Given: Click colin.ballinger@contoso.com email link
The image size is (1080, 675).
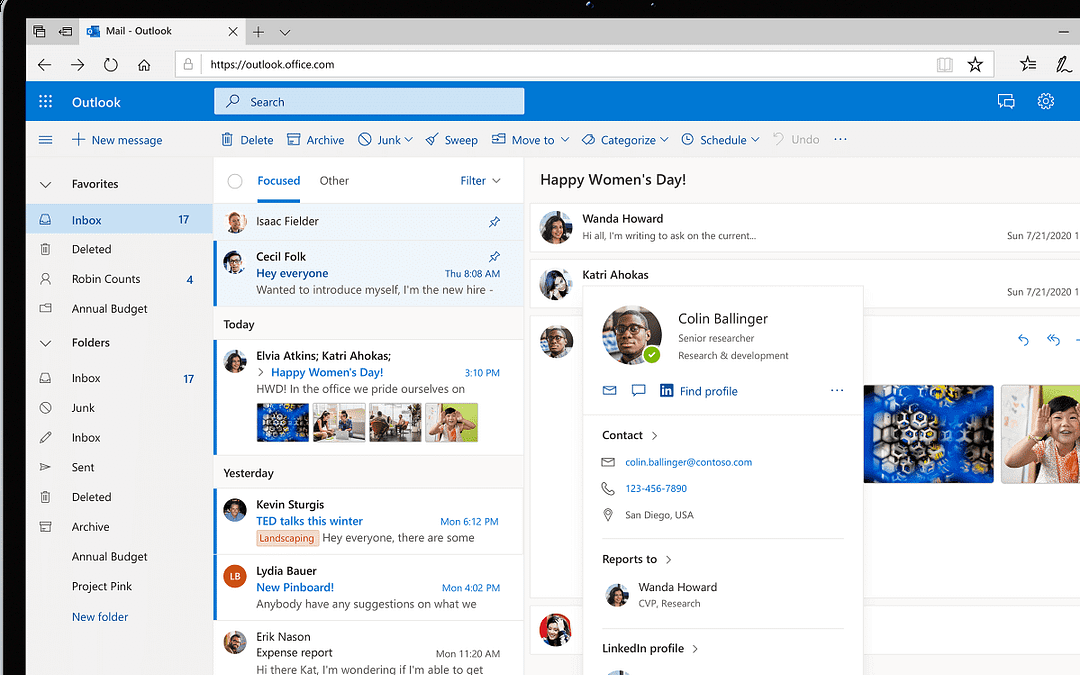Looking at the screenshot, I should click(x=688, y=462).
